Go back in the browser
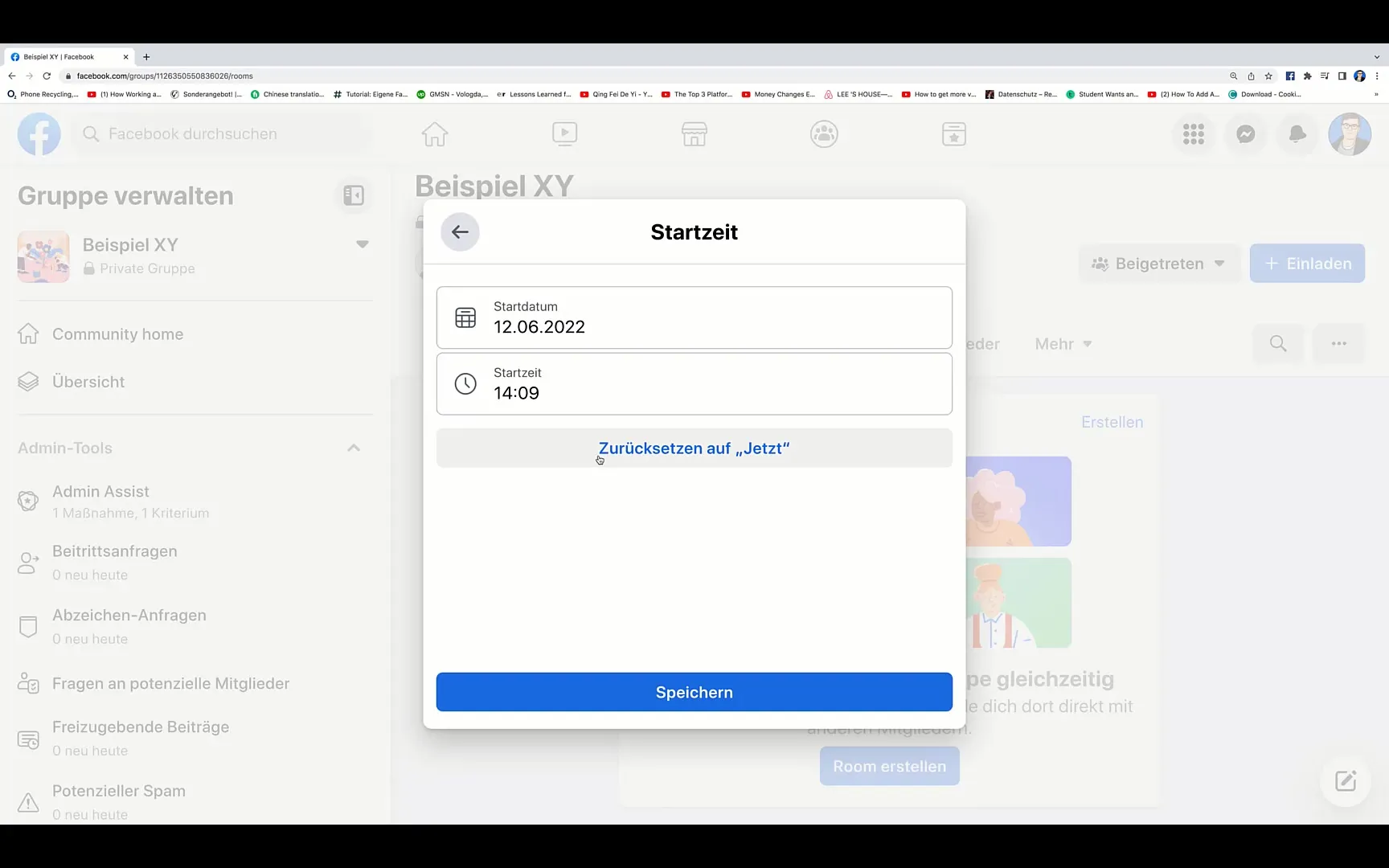The width and height of the screenshot is (1389, 868). coord(11,76)
